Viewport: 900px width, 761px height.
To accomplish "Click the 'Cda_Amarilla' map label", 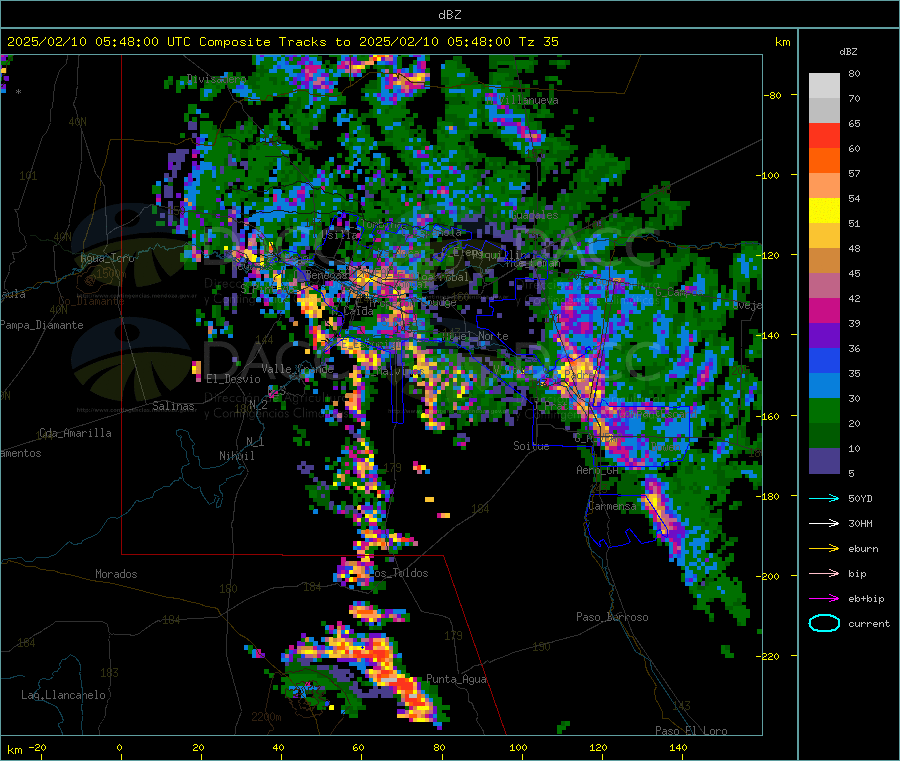I will (75, 433).
